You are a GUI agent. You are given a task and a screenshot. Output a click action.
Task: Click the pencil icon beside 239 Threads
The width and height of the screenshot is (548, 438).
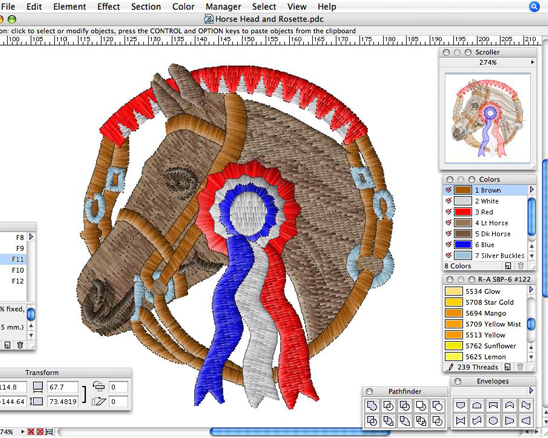click(450, 367)
